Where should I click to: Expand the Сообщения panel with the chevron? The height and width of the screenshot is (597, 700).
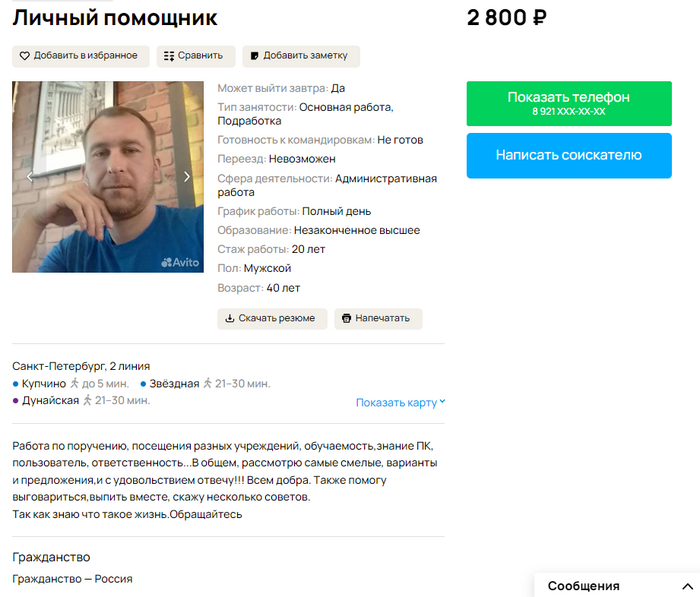point(688,586)
